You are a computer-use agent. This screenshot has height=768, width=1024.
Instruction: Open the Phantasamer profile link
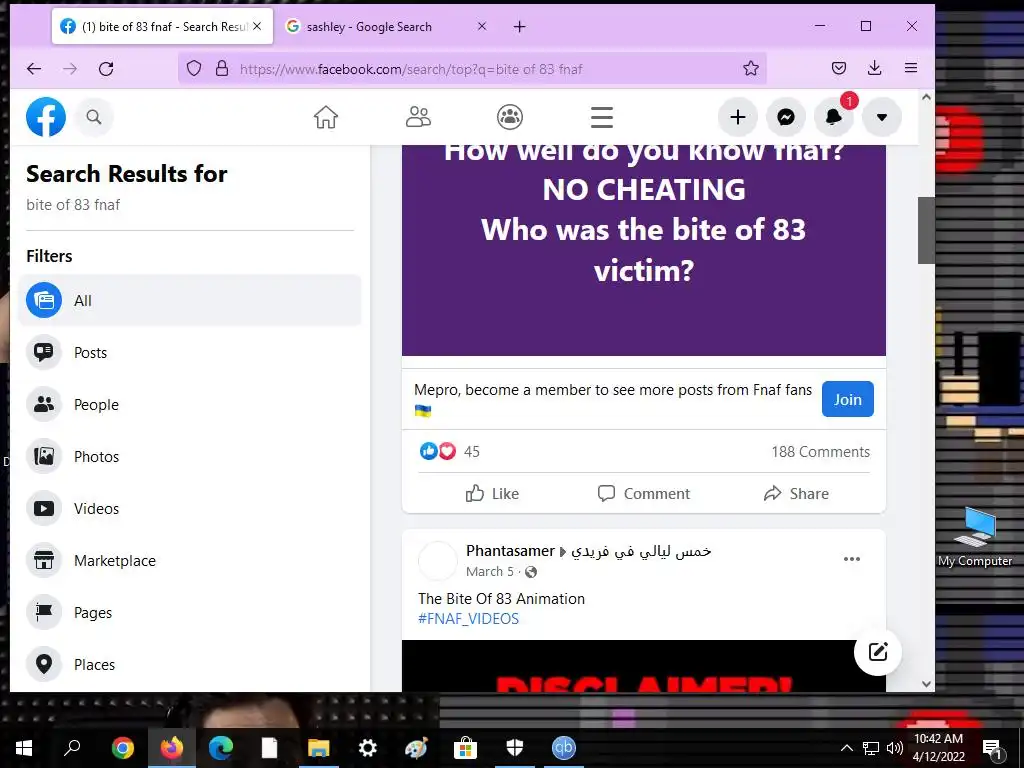(510, 551)
